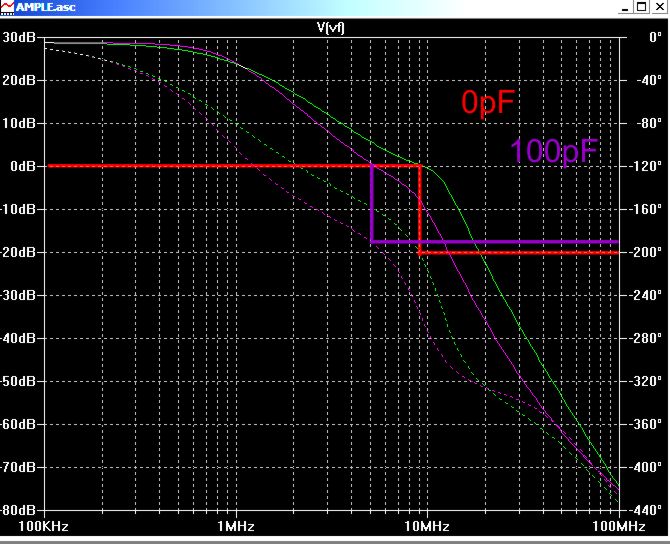Click the -120° phase axis label
The image size is (670, 544).
pos(646,166)
